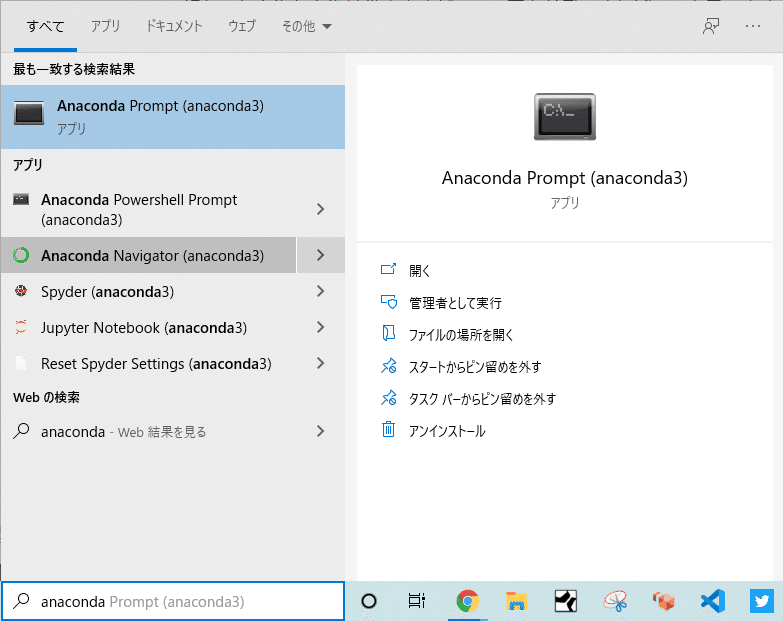Click the trash can uninstall icon
Image resolution: width=783 pixels, height=621 pixels.
coord(389,429)
